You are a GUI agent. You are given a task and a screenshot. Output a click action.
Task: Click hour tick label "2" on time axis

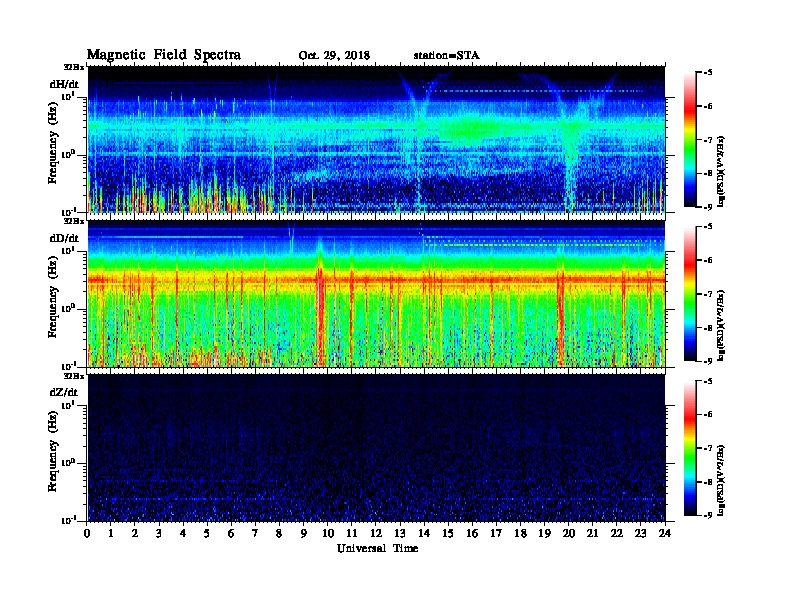pyautogui.click(x=135, y=533)
